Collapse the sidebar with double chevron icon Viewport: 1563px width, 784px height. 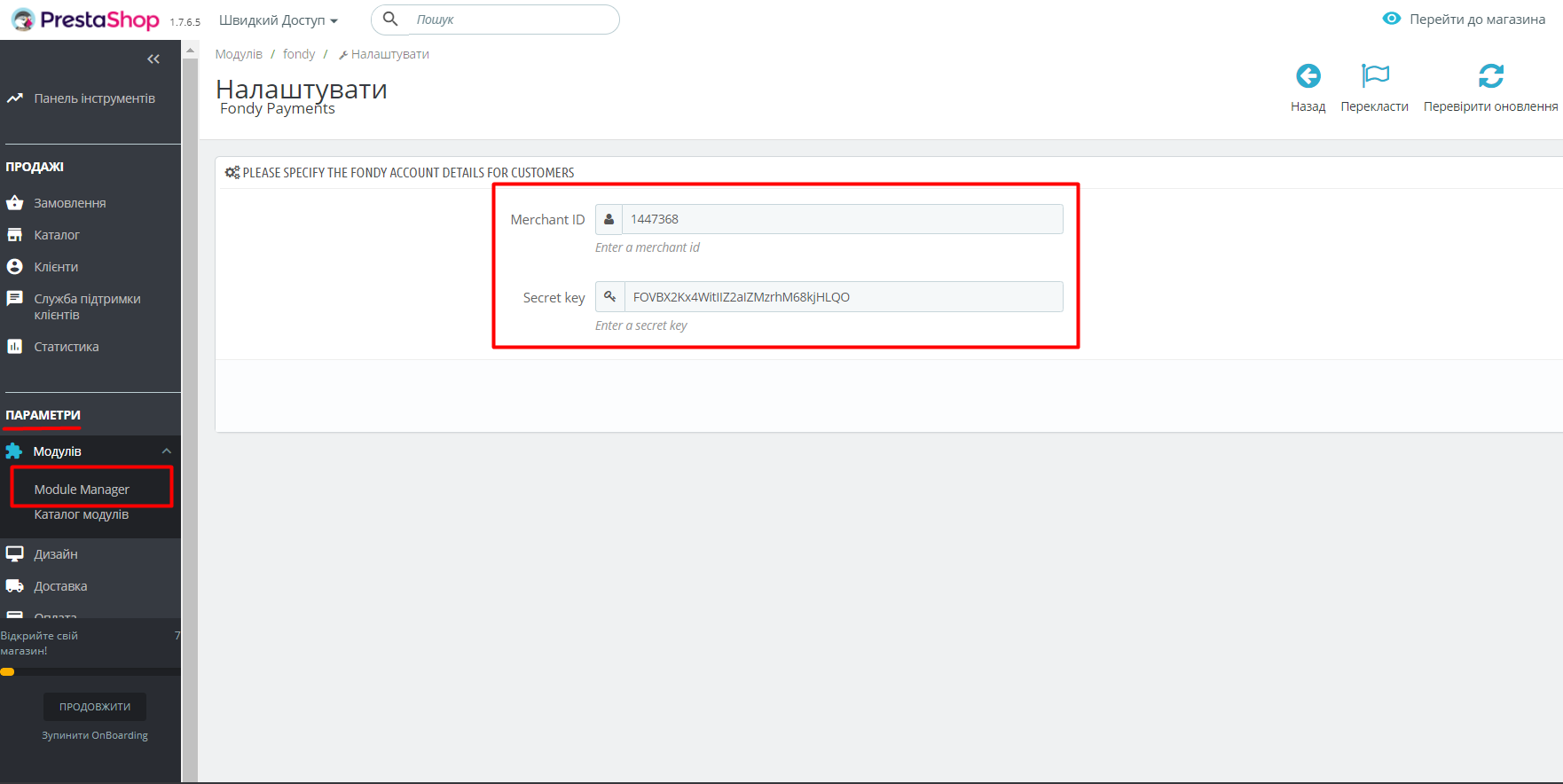153,59
